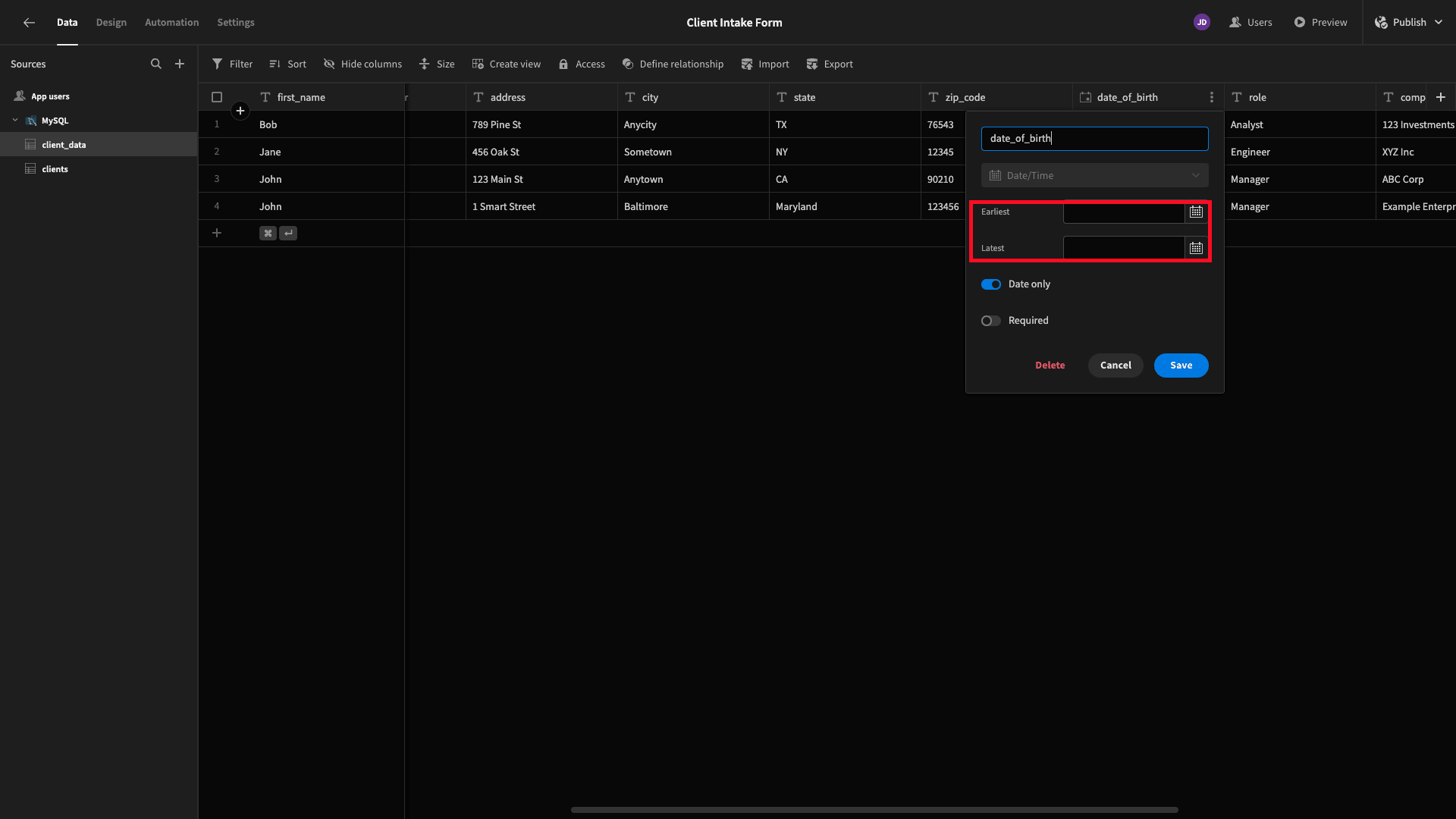1456x819 pixels.
Task: Click the JD user avatar
Action: click(x=1202, y=23)
